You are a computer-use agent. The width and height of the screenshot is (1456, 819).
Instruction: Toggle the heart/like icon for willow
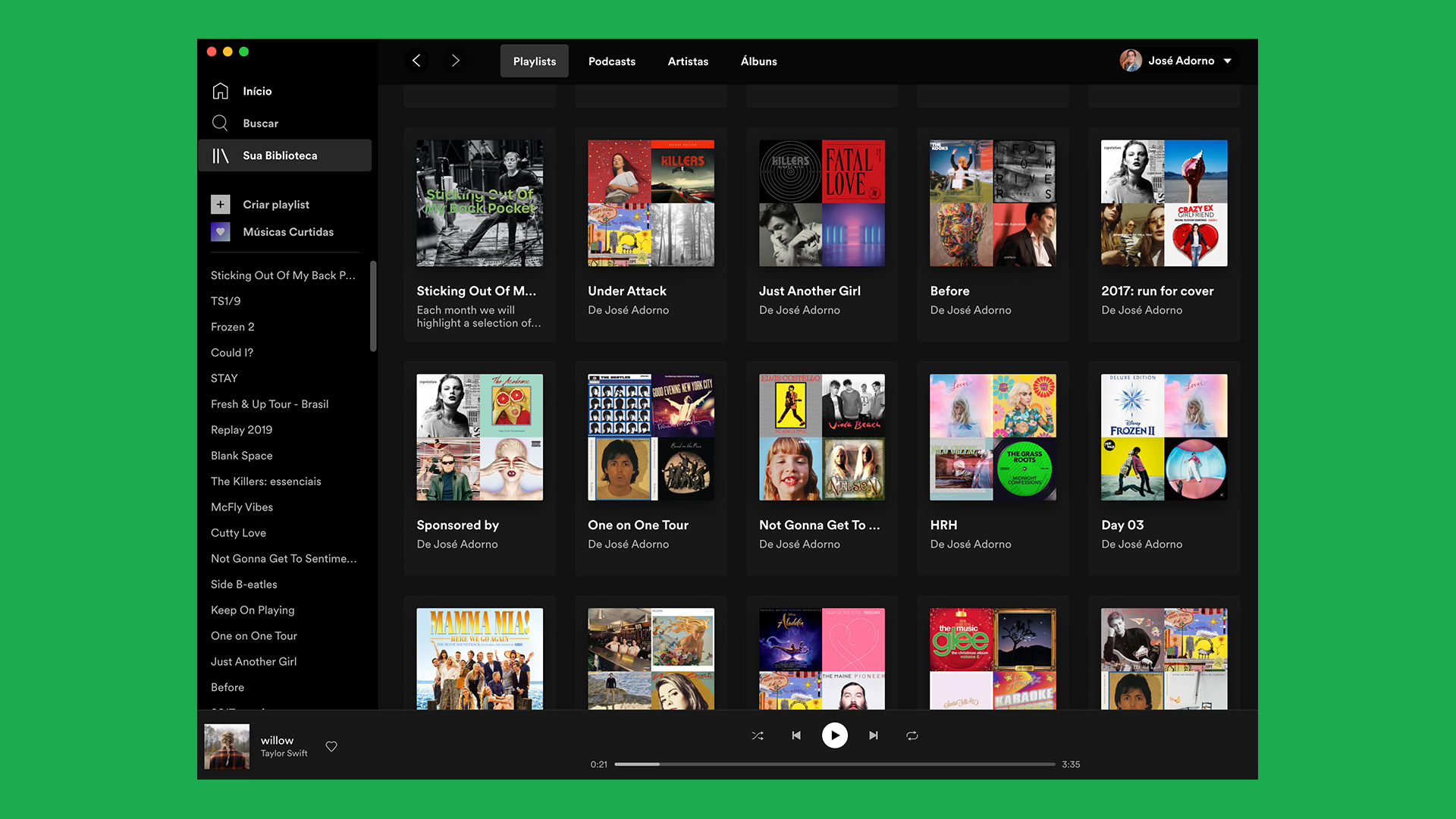pos(332,746)
